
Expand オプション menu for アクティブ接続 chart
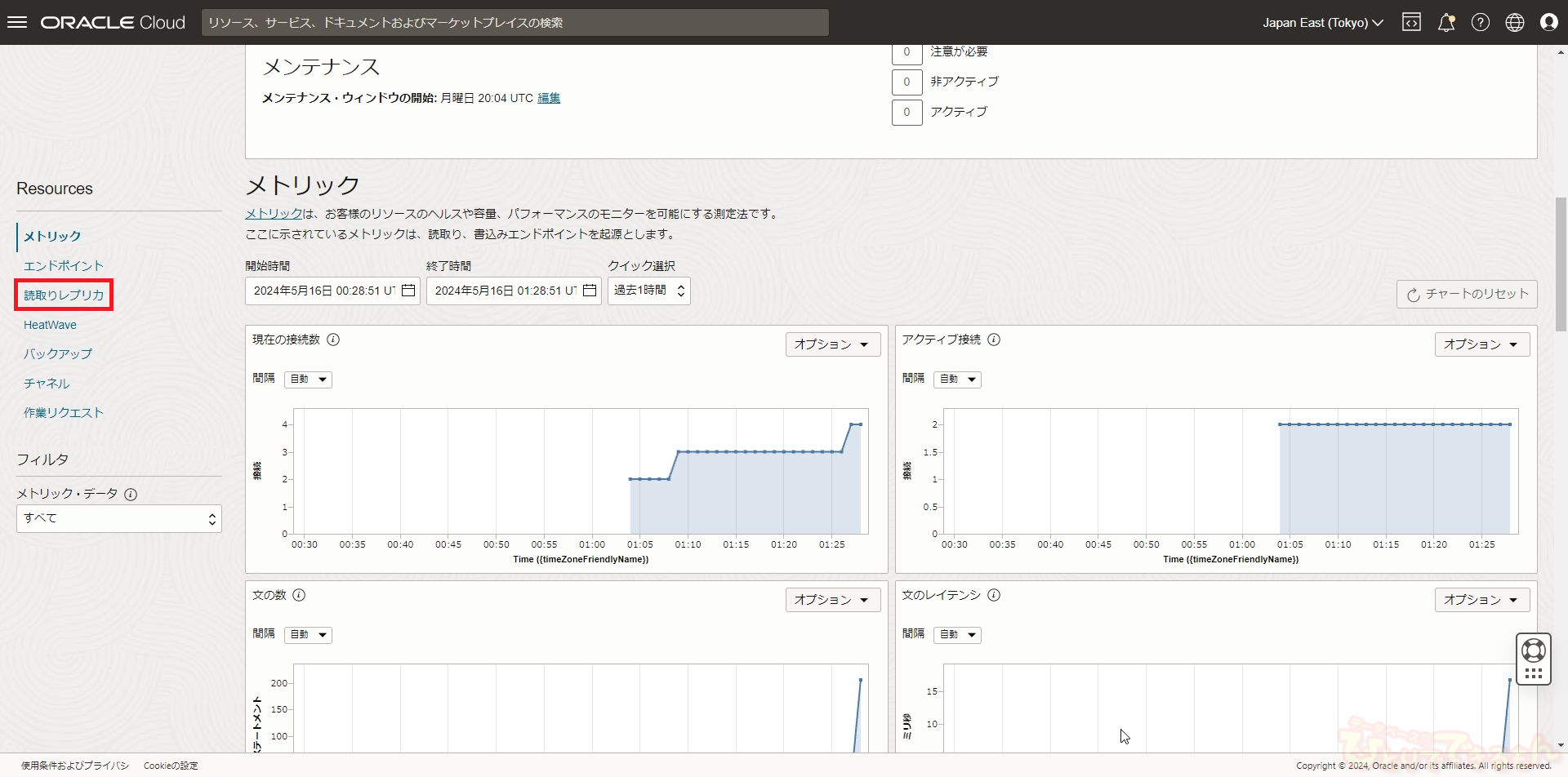click(1481, 344)
